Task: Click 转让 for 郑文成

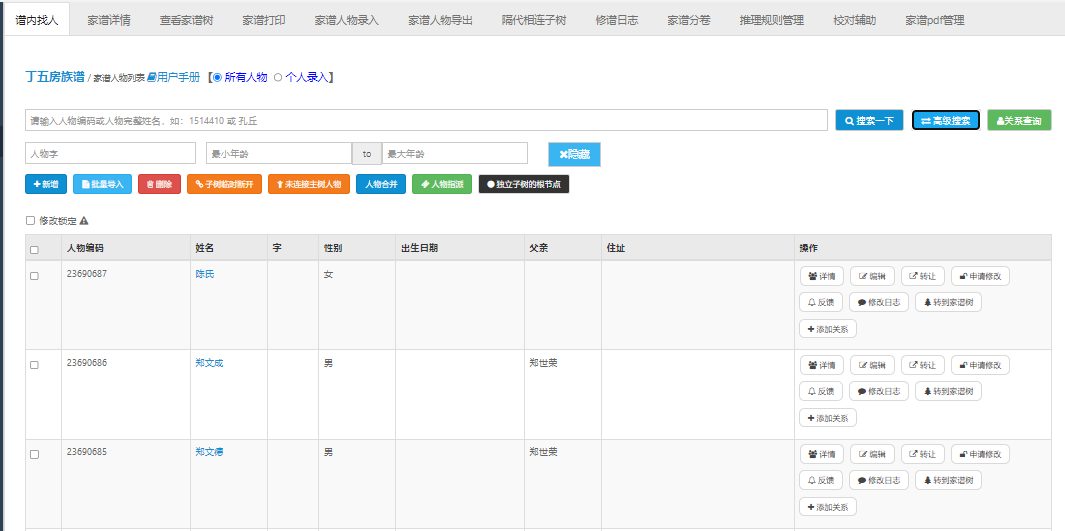Action: click(922, 365)
